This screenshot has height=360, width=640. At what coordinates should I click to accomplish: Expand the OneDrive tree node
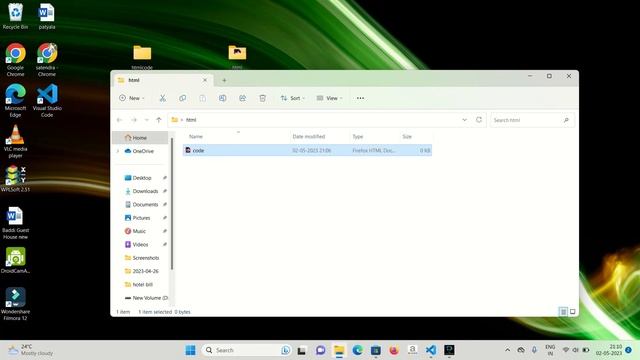(x=118, y=151)
